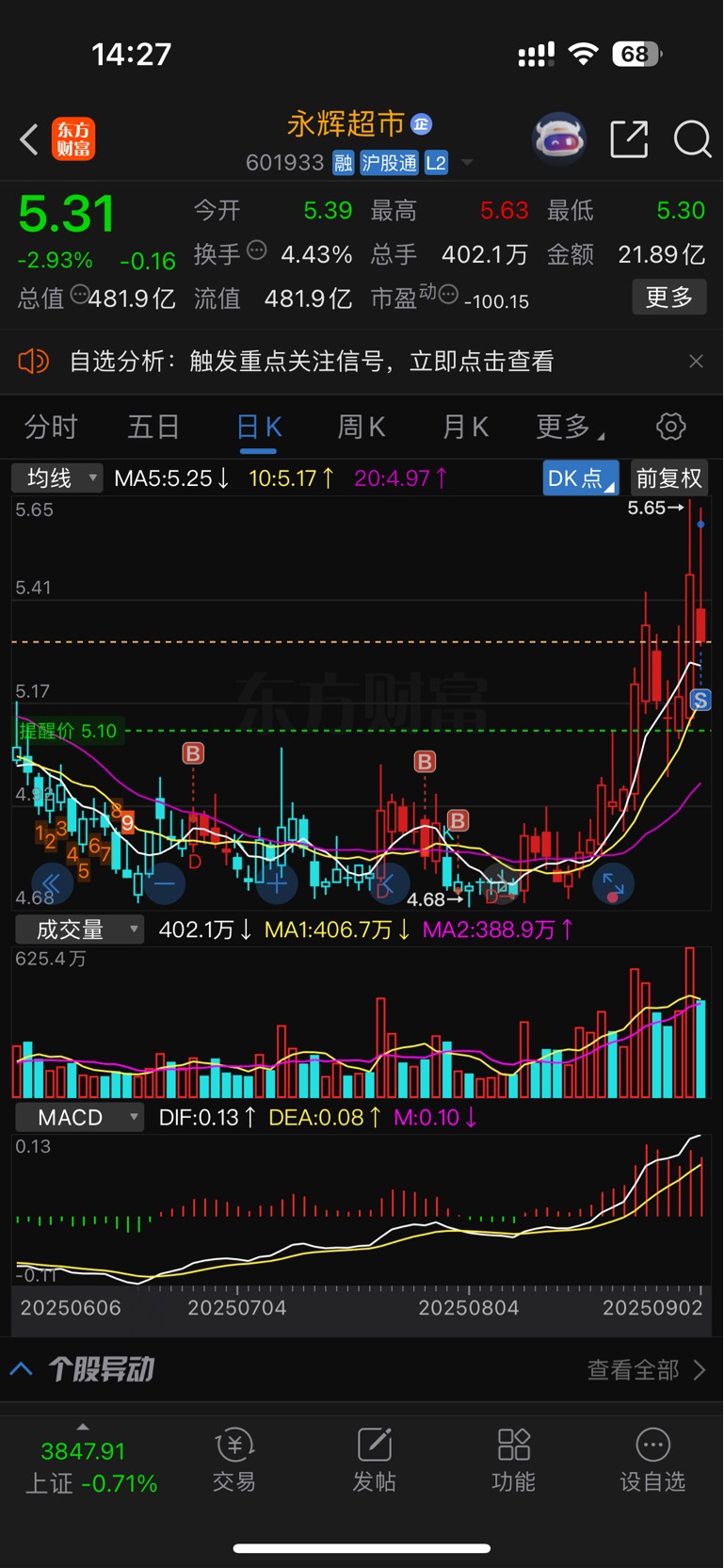Switch to 分时 tab
This screenshot has width=724, height=1568.
pos(51,428)
